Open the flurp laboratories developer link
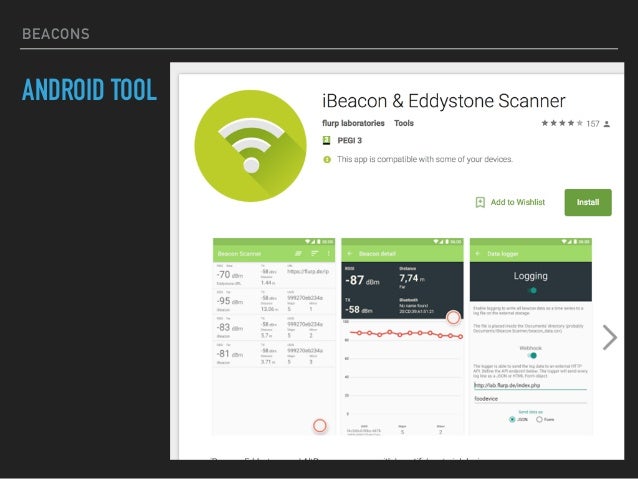 coord(353,123)
